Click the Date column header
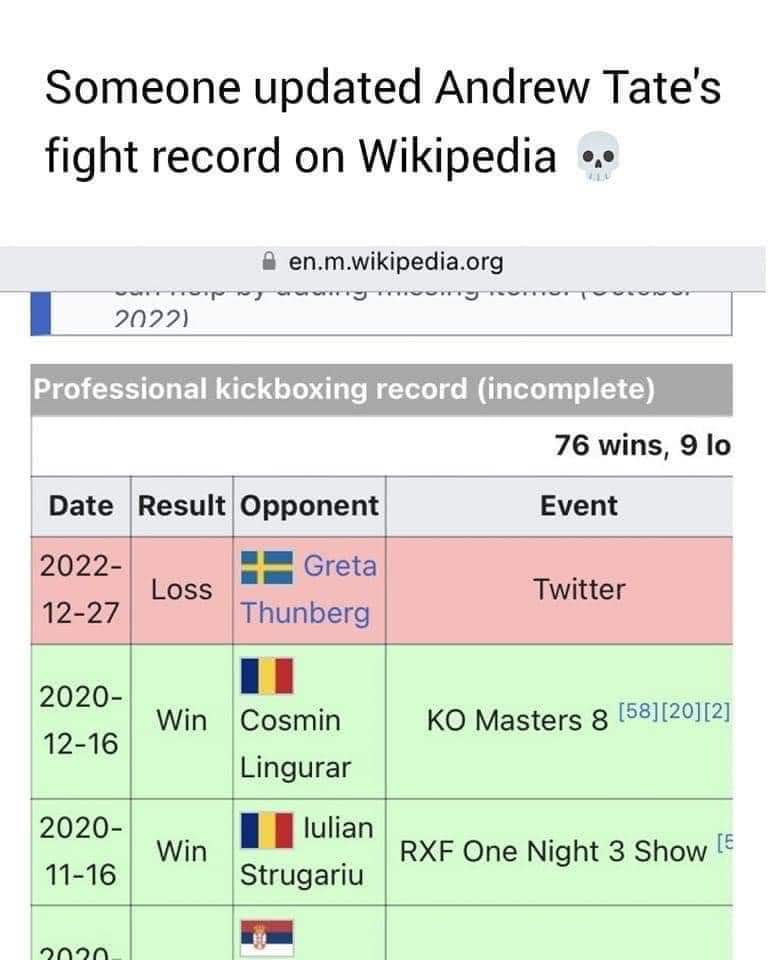768x960 pixels. 81,506
